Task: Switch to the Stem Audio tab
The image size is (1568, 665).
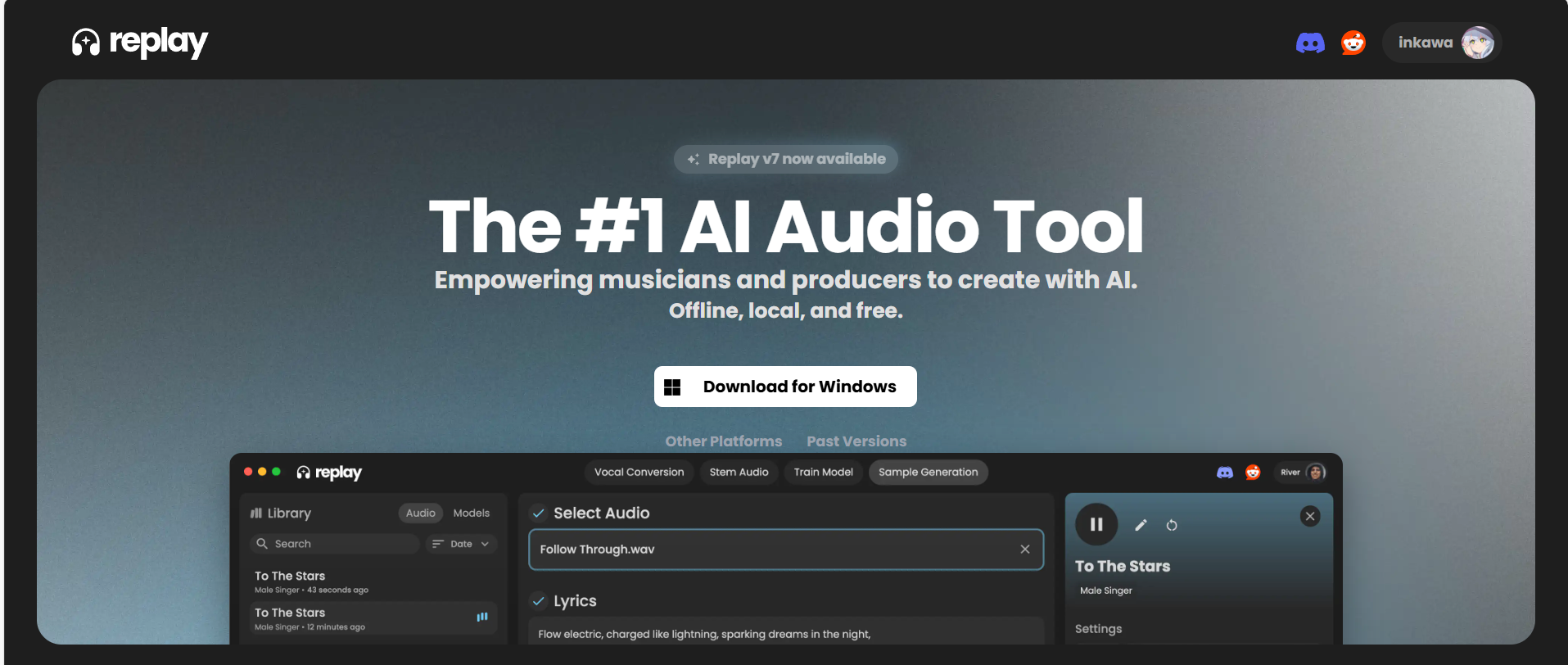Action: point(739,473)
